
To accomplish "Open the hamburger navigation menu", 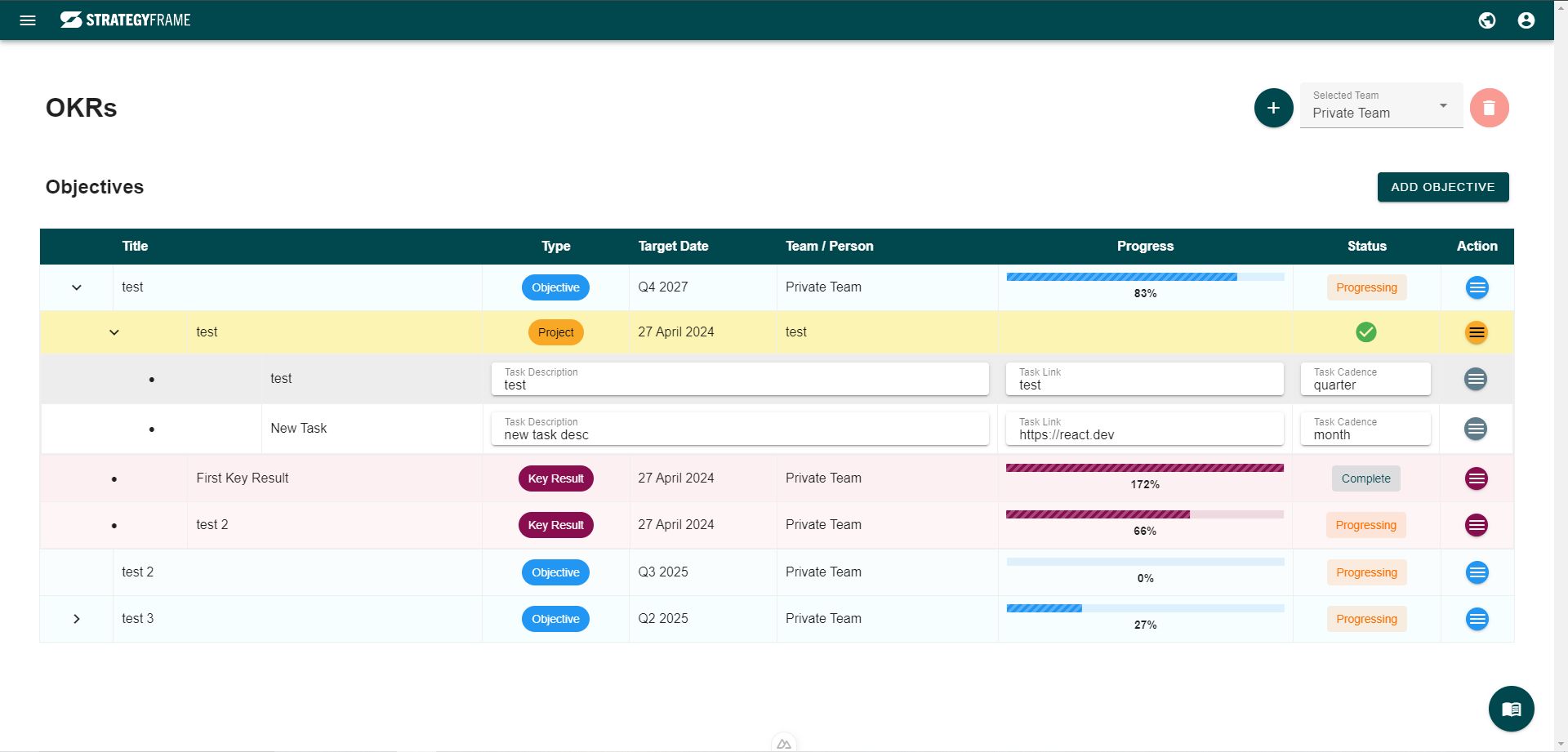I will coord(28,20).
